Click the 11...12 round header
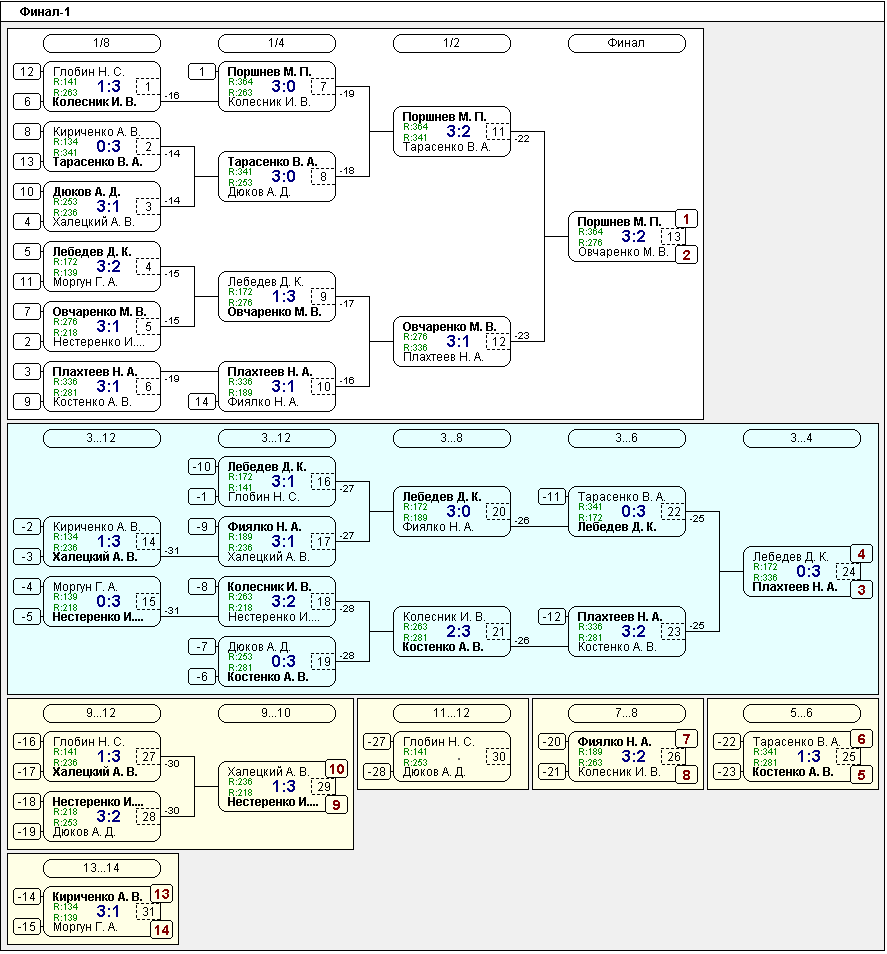This screenshot has width=887, height=954. point(452,713)
